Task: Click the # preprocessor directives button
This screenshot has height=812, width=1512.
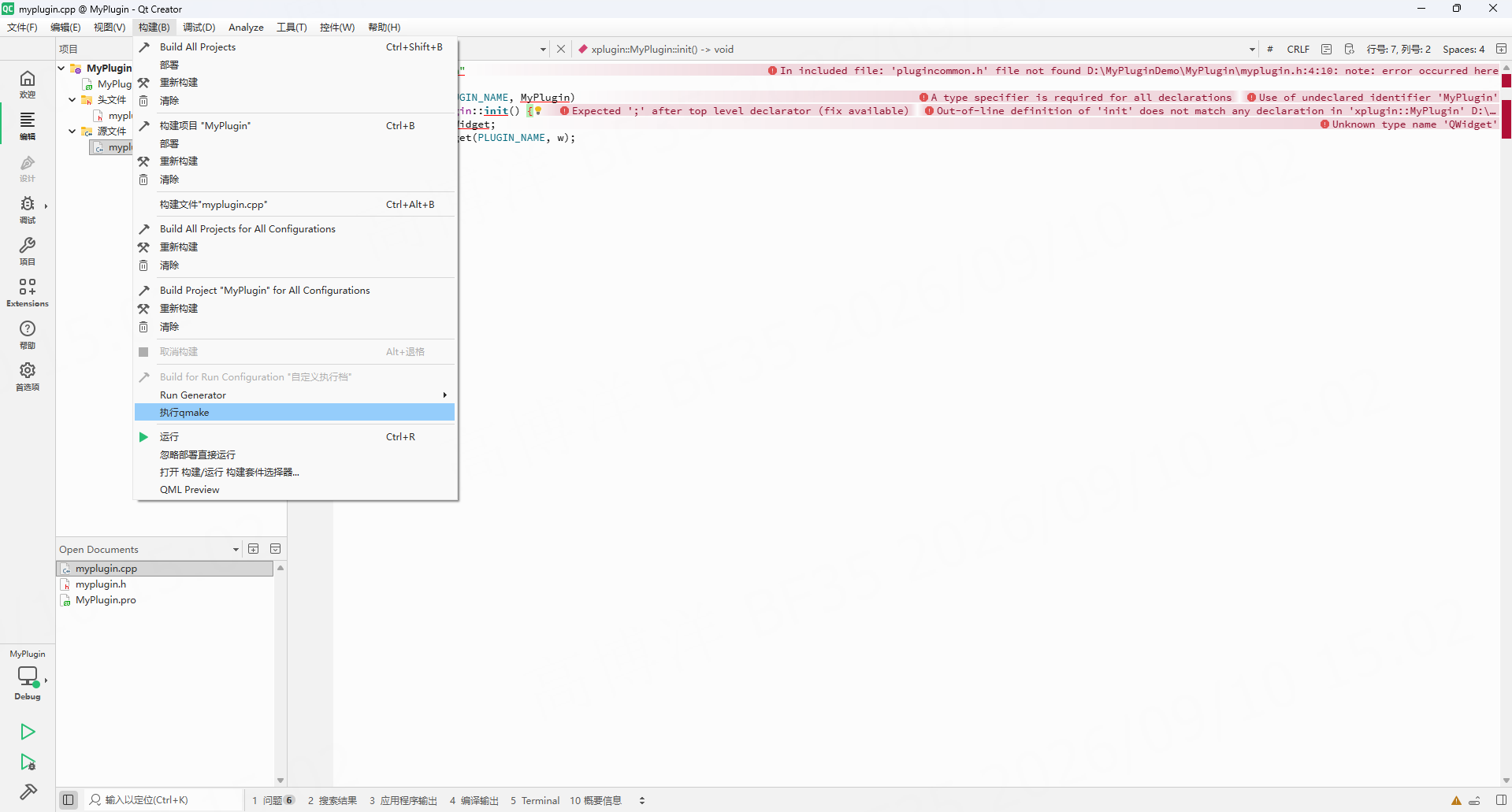Action: coord(1270,49)
